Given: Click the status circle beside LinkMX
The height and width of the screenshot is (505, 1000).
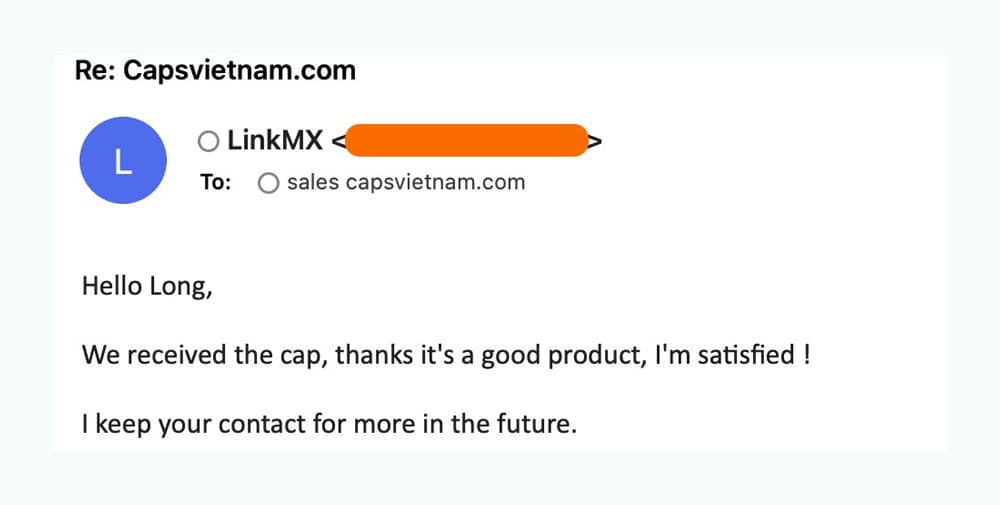Looking at the screenshot, I should pos(209,141).
